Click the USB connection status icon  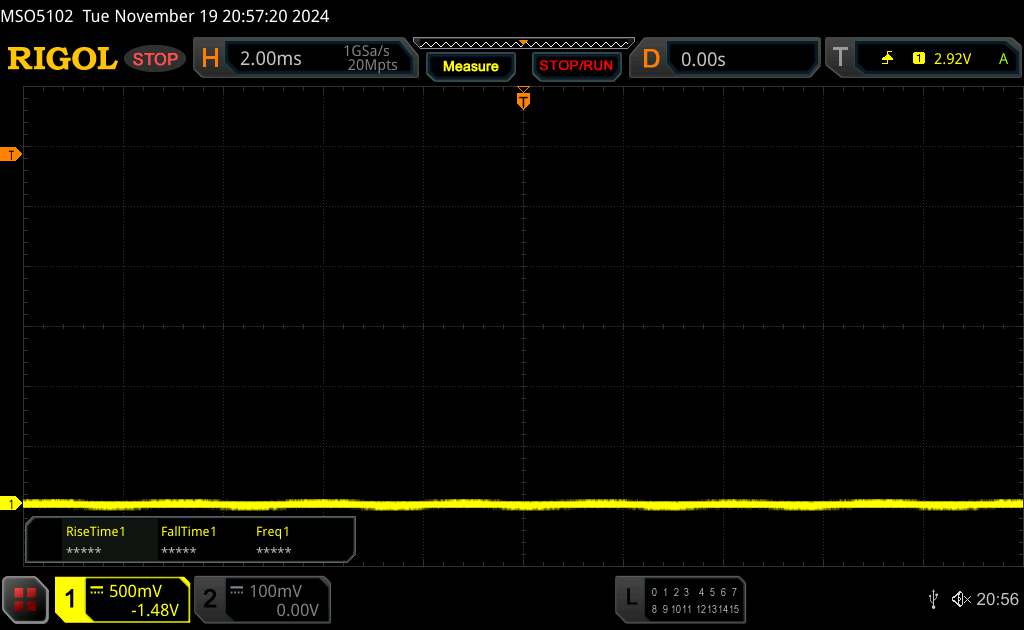coord(933,599)
